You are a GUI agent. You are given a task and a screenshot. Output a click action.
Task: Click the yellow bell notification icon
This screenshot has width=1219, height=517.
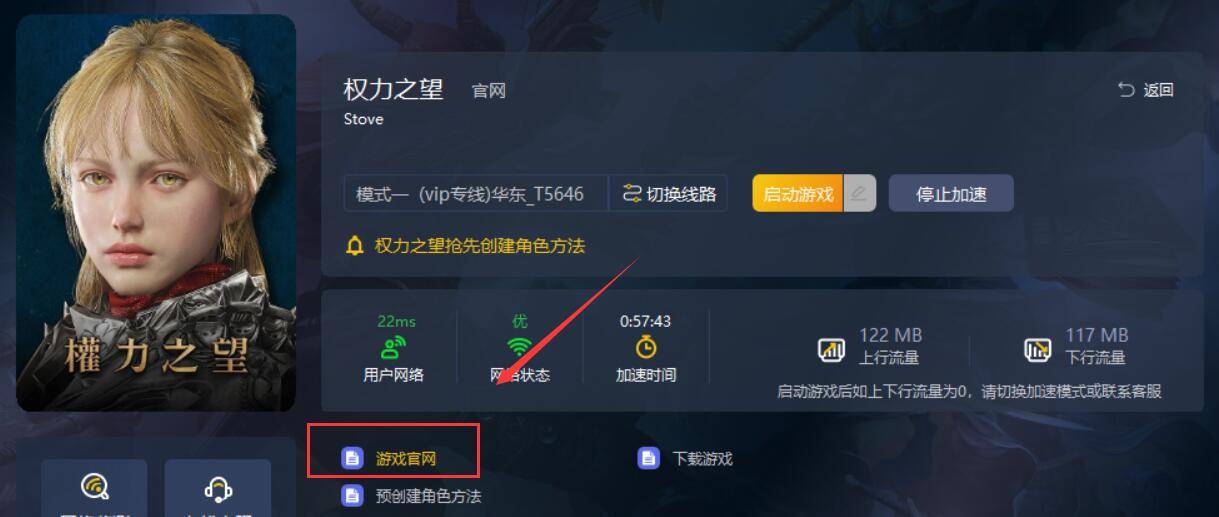[x=355, y=245]
